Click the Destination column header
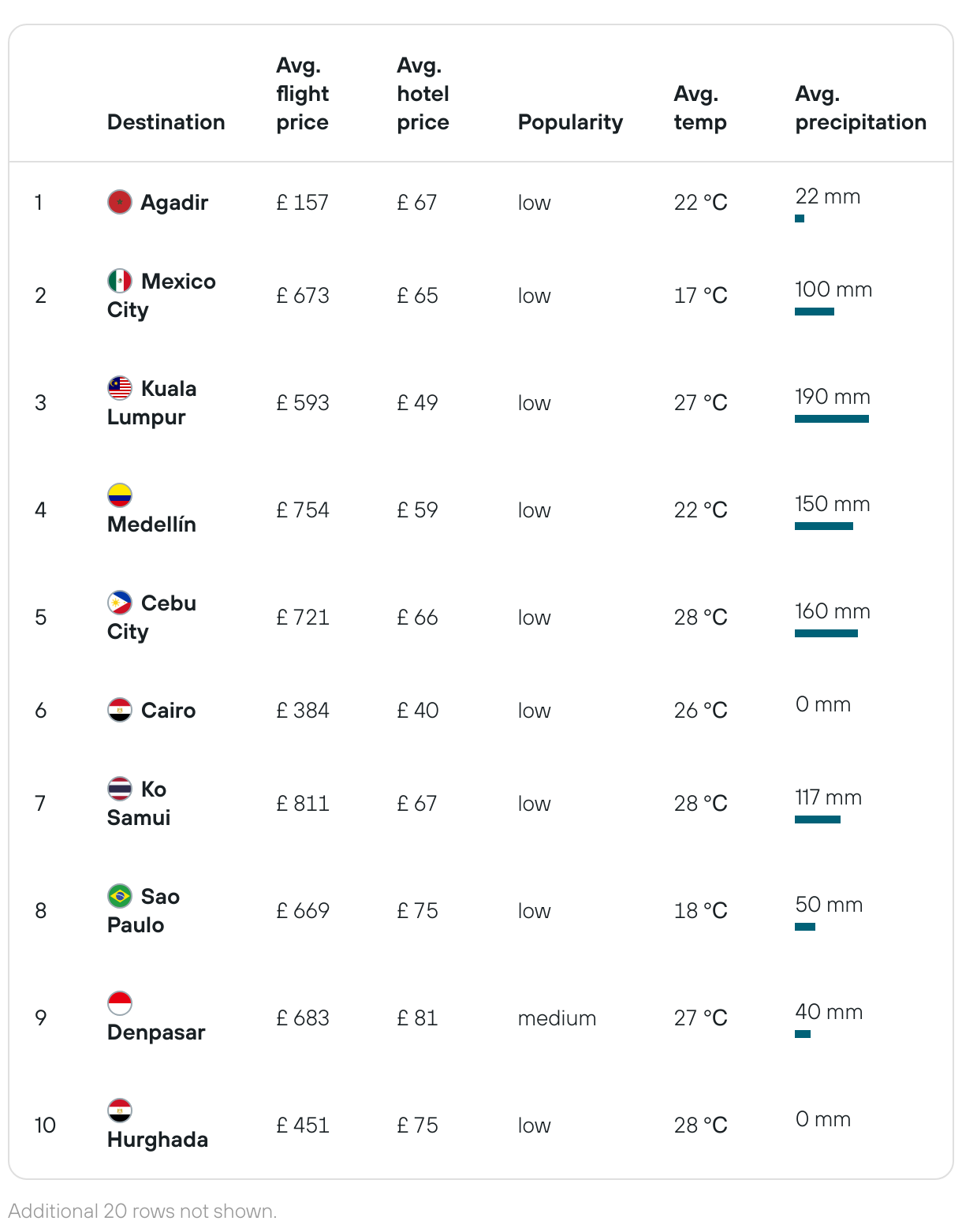The height and width of the screenshot is (1232, 962). click(166, 122)
